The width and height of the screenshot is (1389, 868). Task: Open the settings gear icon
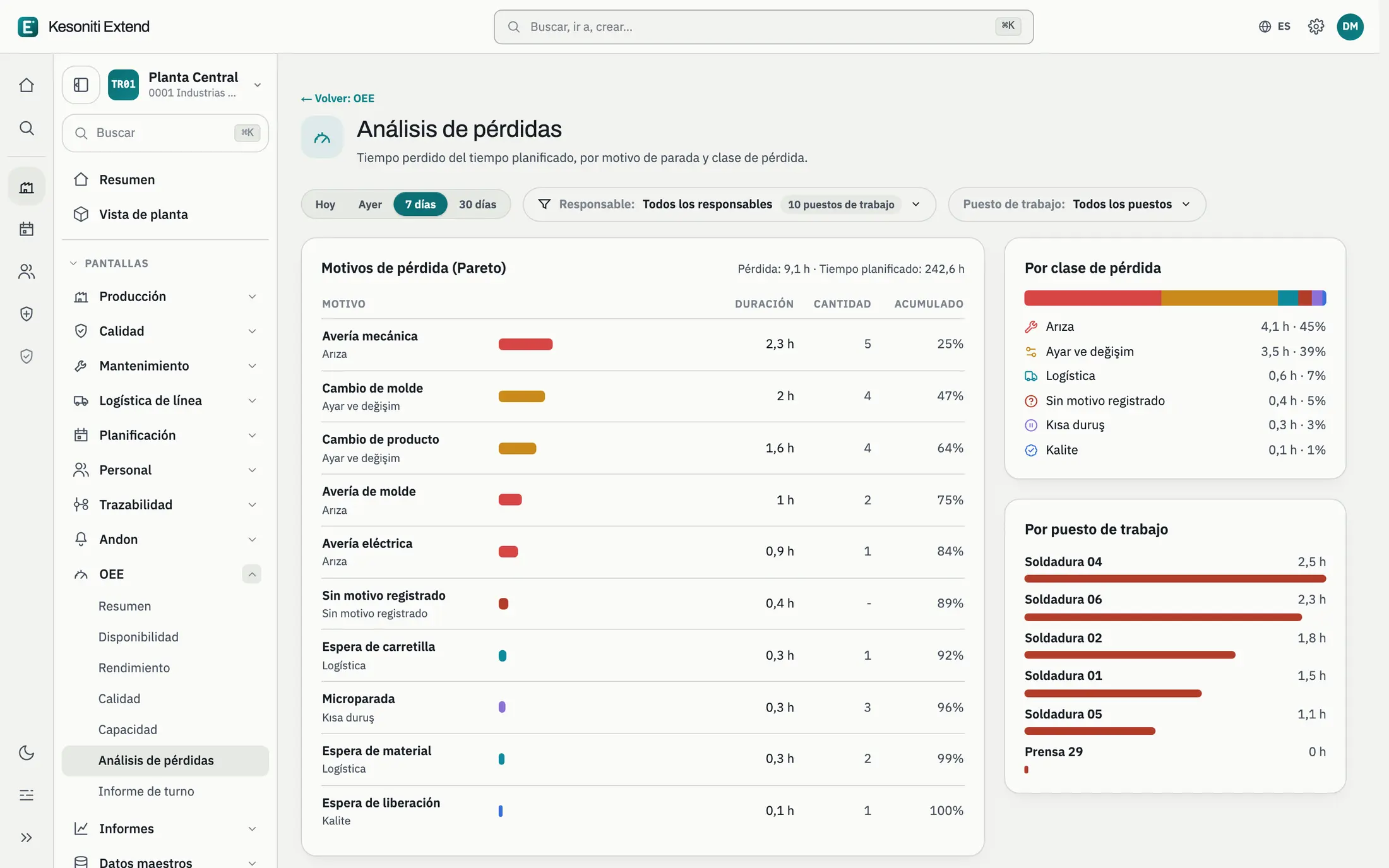point(1316,27)
